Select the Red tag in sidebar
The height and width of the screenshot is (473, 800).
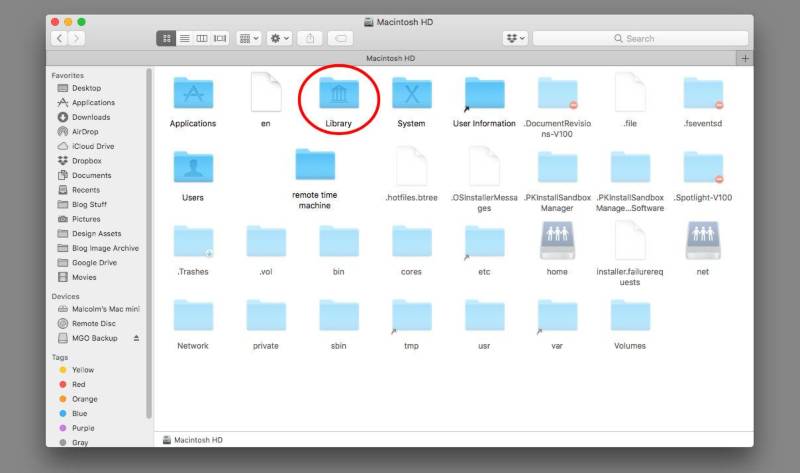tap(78, 384)
